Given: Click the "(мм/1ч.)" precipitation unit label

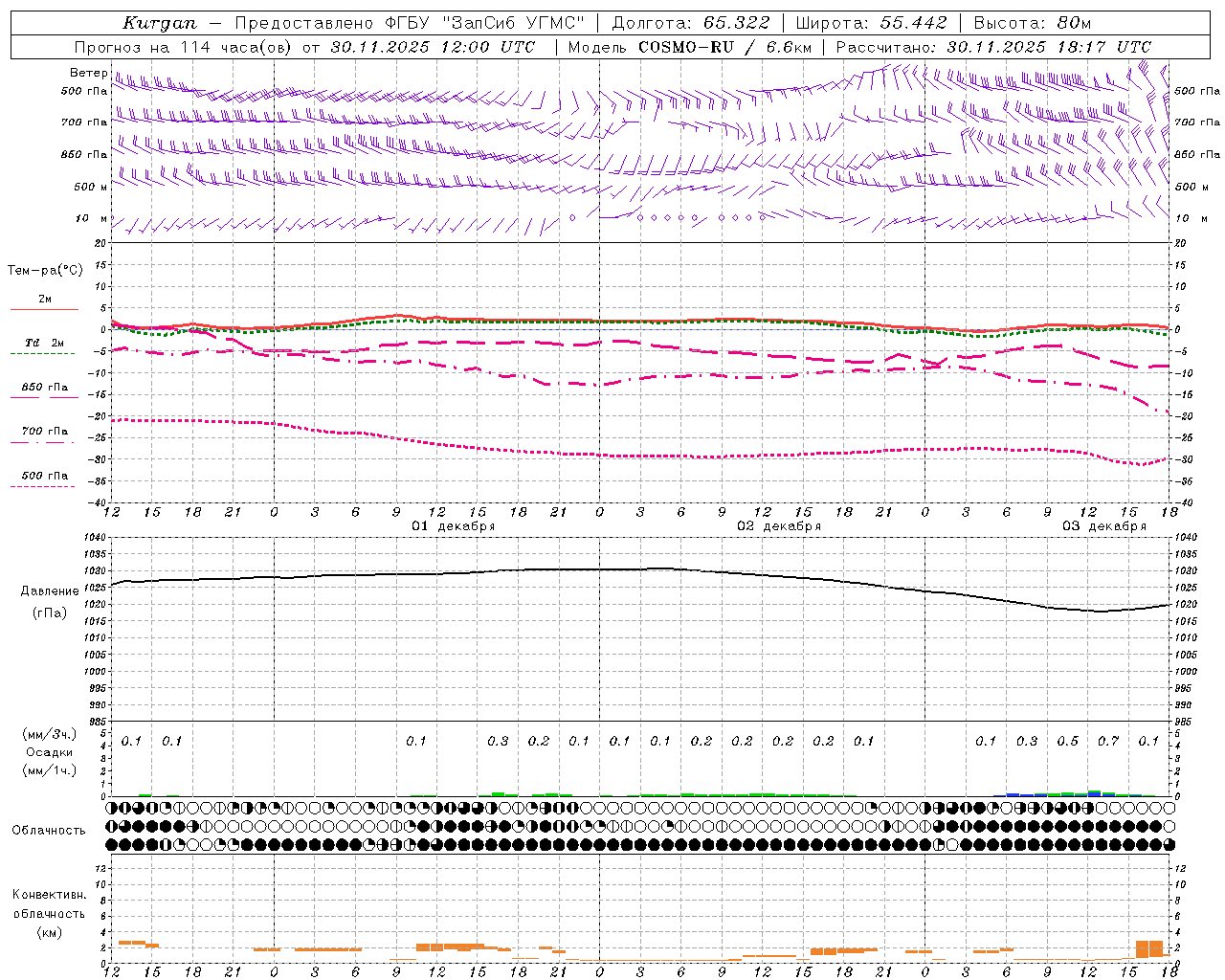Looking at the screenshot, I should [50, 770].
